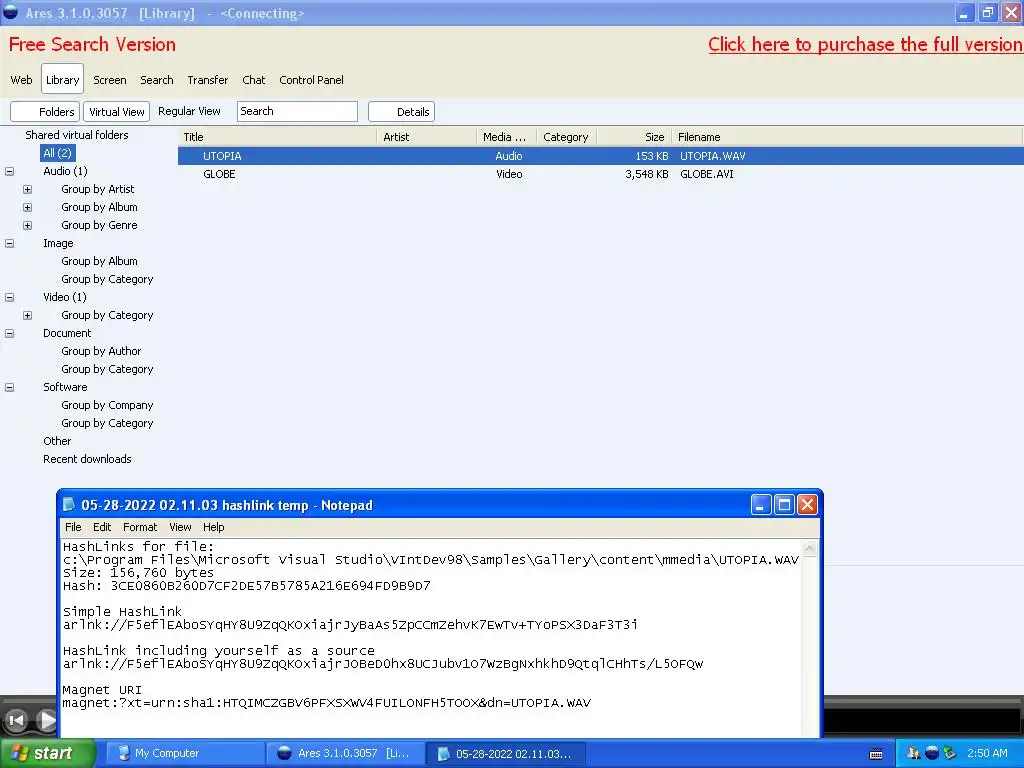The width and height of the screenshot is (1024, 768).
Task: Select Group by Category under Image
Action: pyautogui.click(x=107, y=279)
